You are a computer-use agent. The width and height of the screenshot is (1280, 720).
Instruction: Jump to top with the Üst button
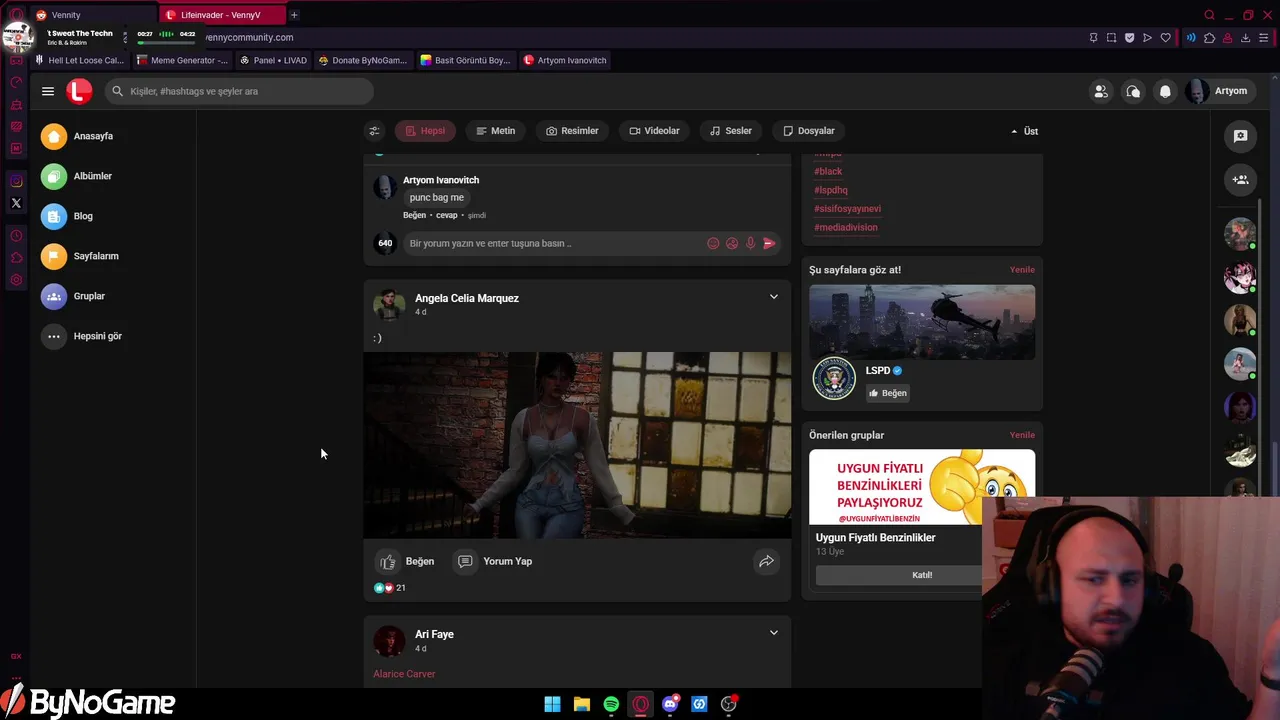(x=1024, y=131)
